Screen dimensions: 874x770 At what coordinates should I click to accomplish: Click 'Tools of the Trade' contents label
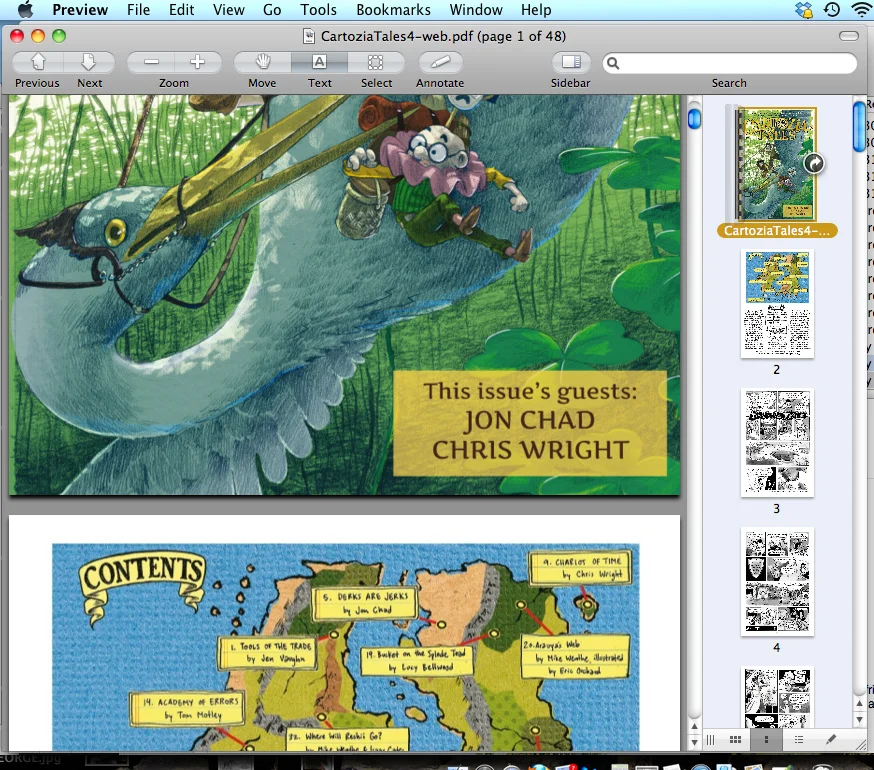[x=268, y=653]
